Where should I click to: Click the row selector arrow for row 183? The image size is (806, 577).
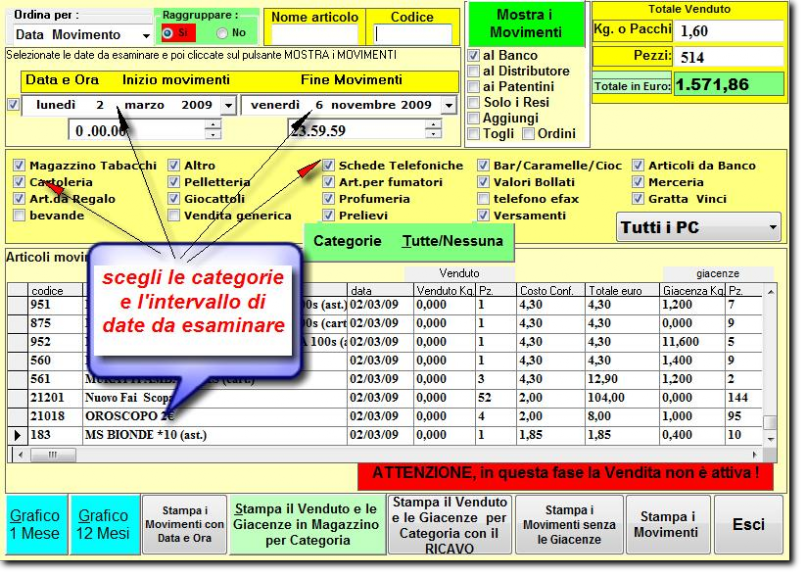(17, 435)
